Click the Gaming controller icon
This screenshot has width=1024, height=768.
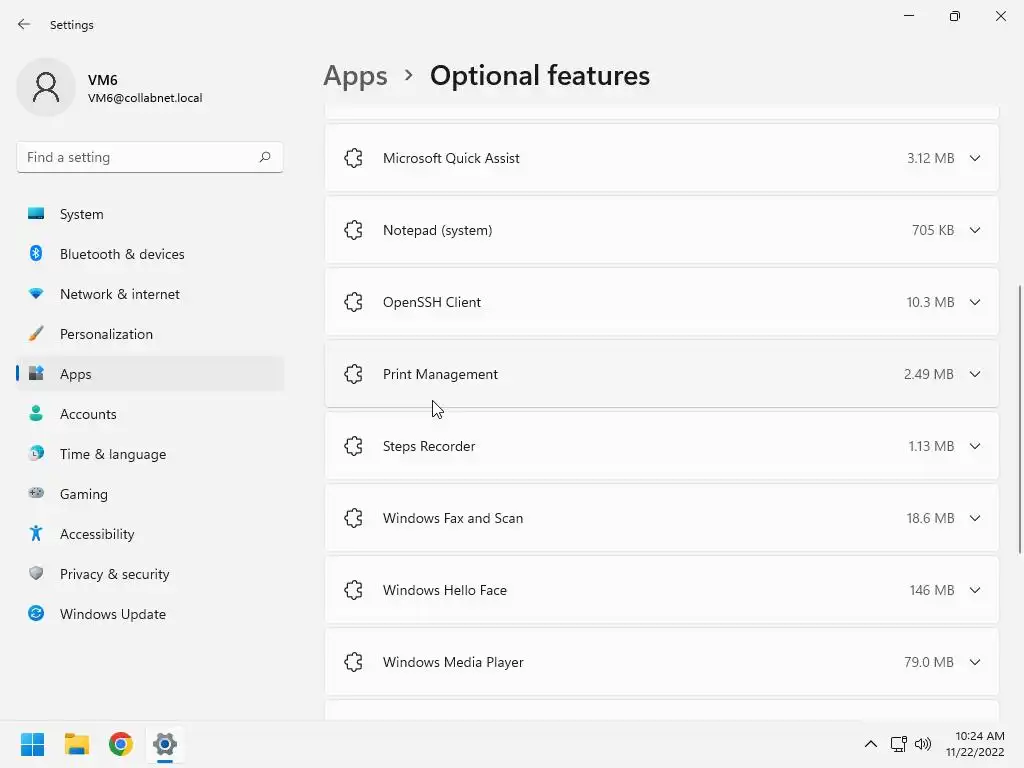point(36,494)
